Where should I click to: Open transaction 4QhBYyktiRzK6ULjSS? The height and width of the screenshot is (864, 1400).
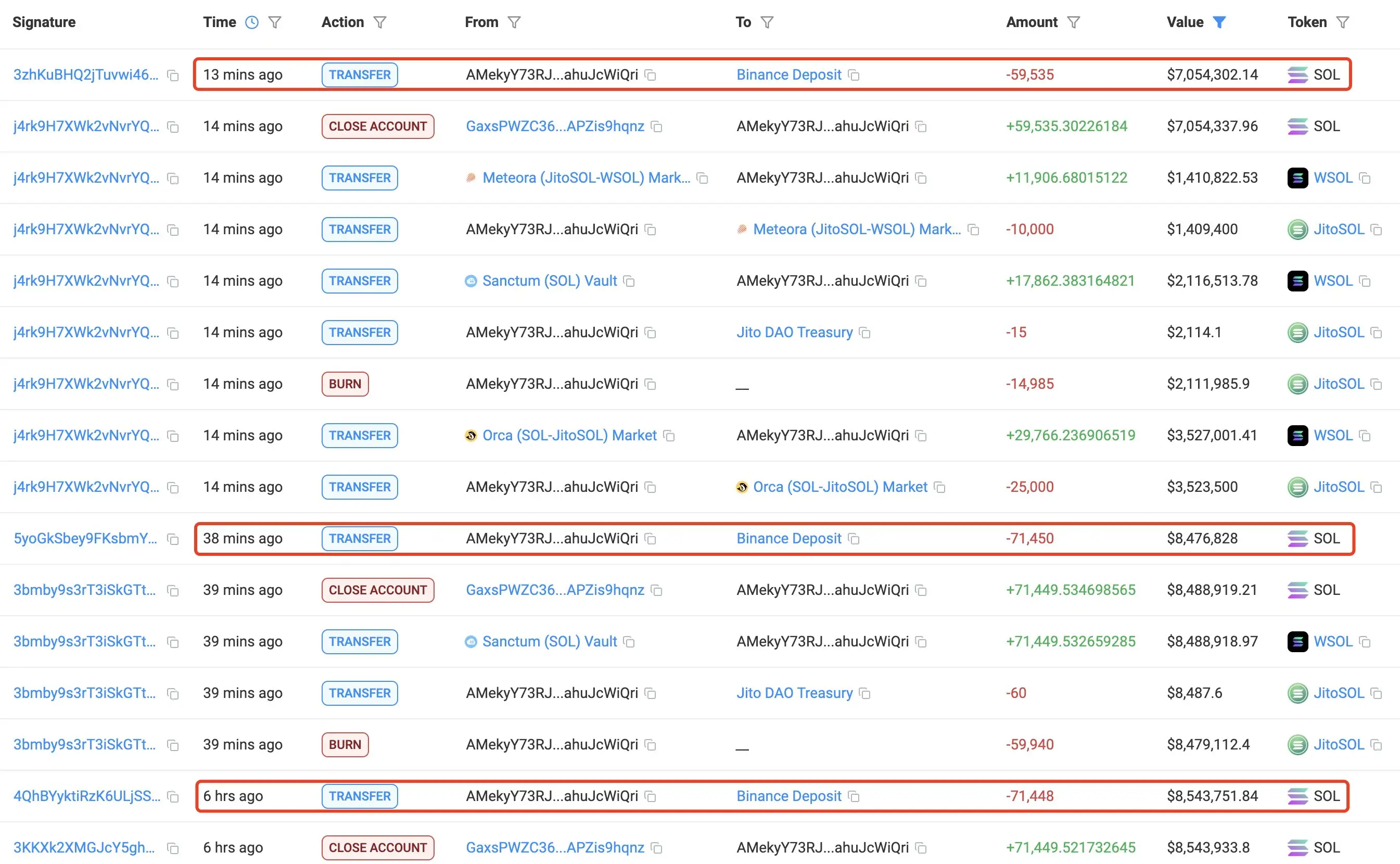click(86, 796)
